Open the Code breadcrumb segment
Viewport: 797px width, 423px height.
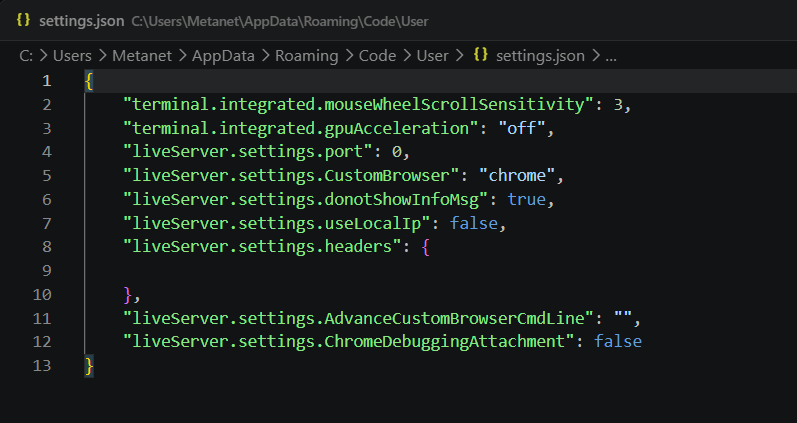[377, 55]
